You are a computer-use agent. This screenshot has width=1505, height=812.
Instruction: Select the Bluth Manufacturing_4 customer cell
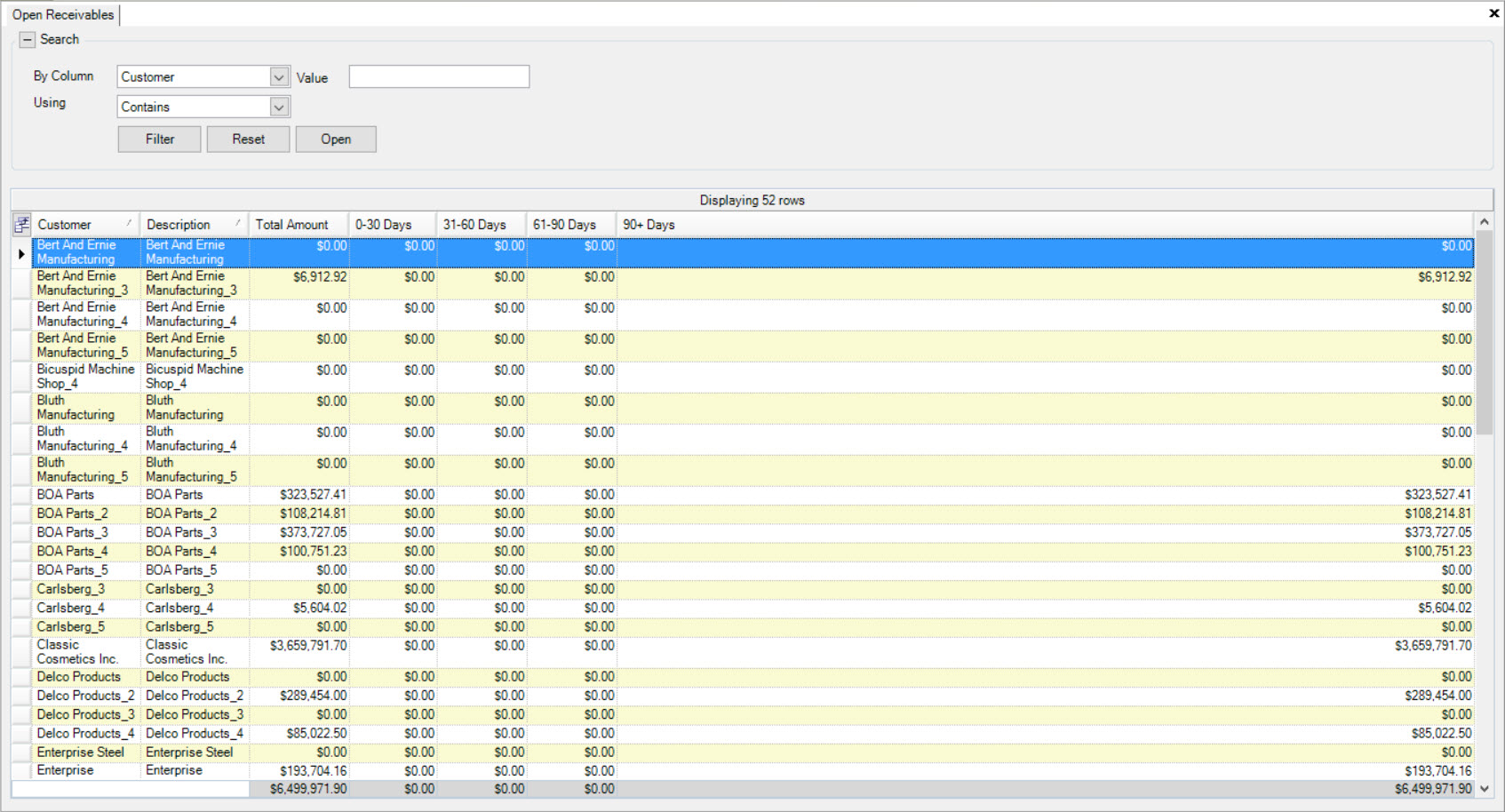[x=86, y=440]
